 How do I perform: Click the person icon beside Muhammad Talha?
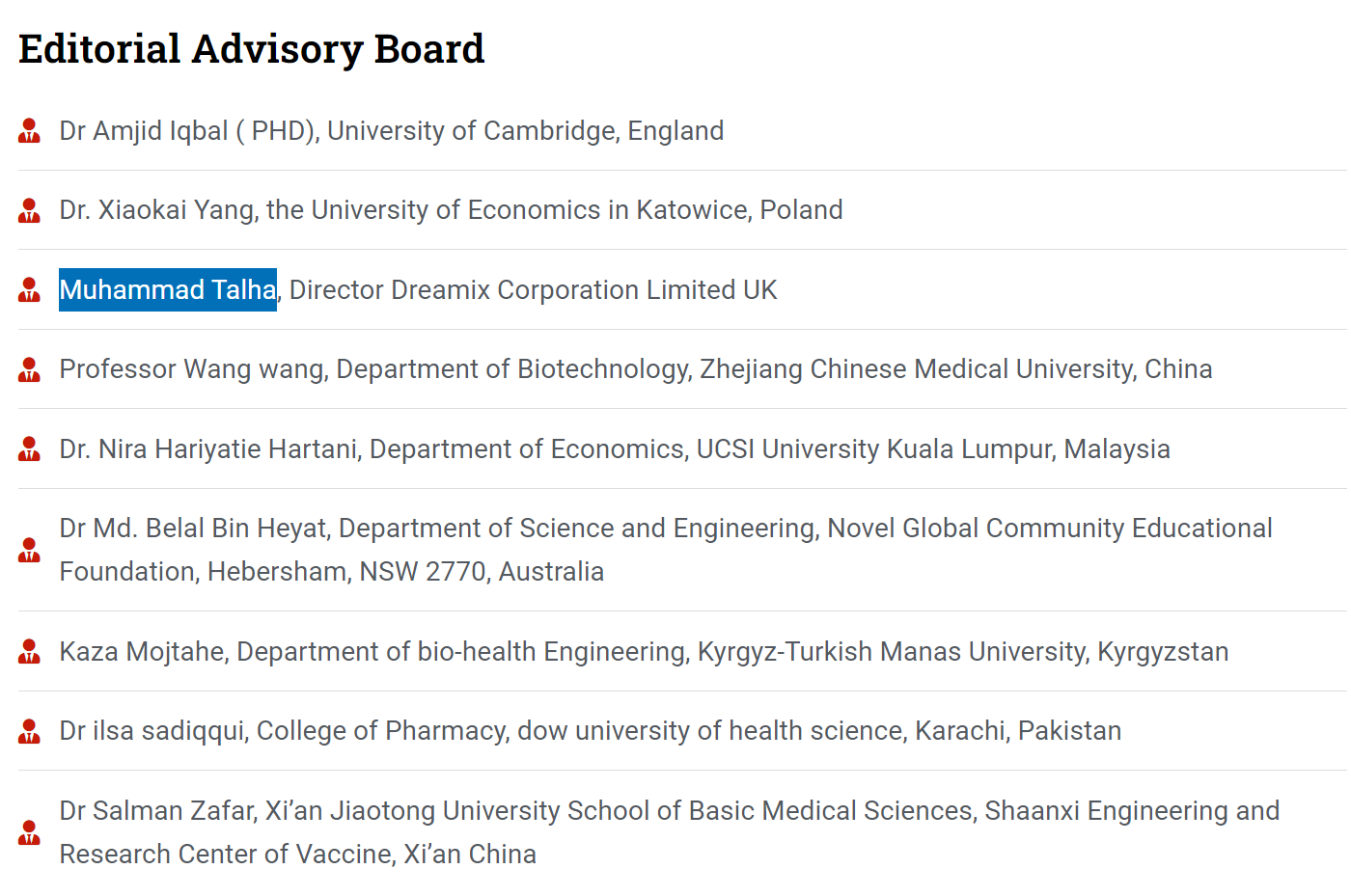click(30, 289)
